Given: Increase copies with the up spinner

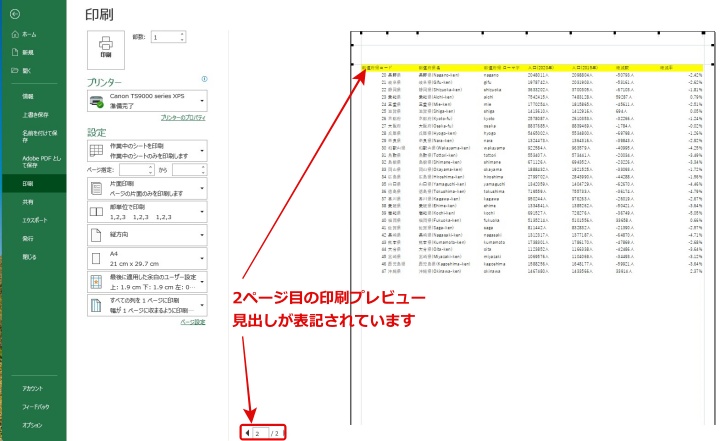Looking at the screenshot, I should [x=182, y=34].
